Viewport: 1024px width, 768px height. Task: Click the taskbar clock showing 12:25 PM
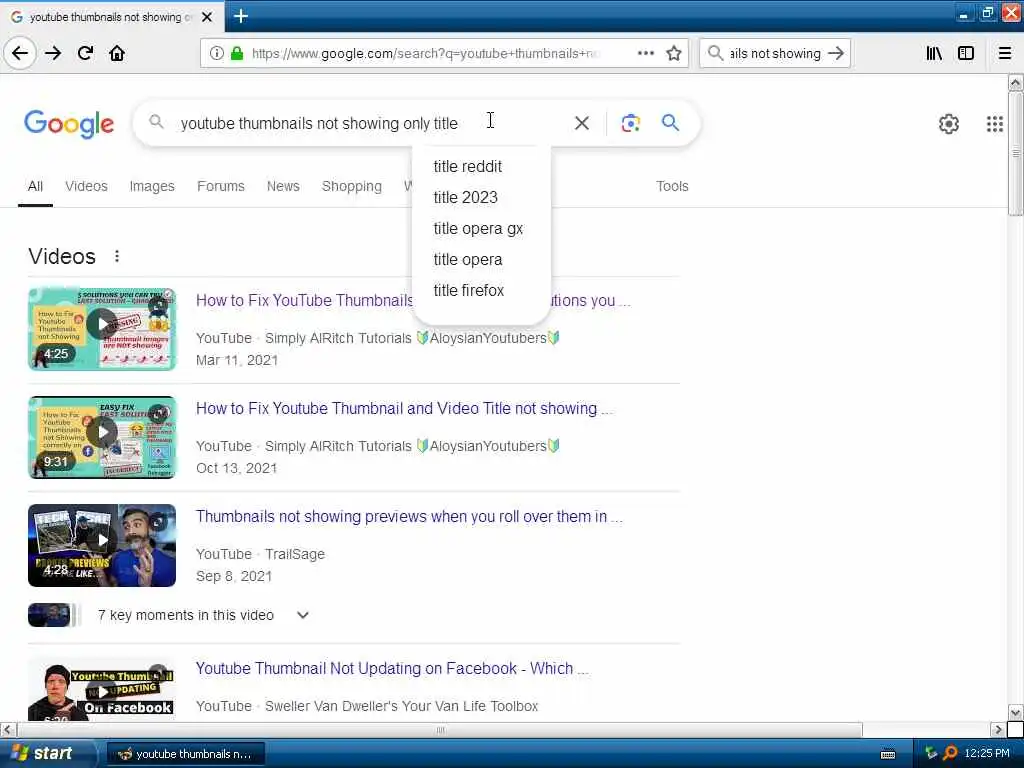(x=987, y=753)
